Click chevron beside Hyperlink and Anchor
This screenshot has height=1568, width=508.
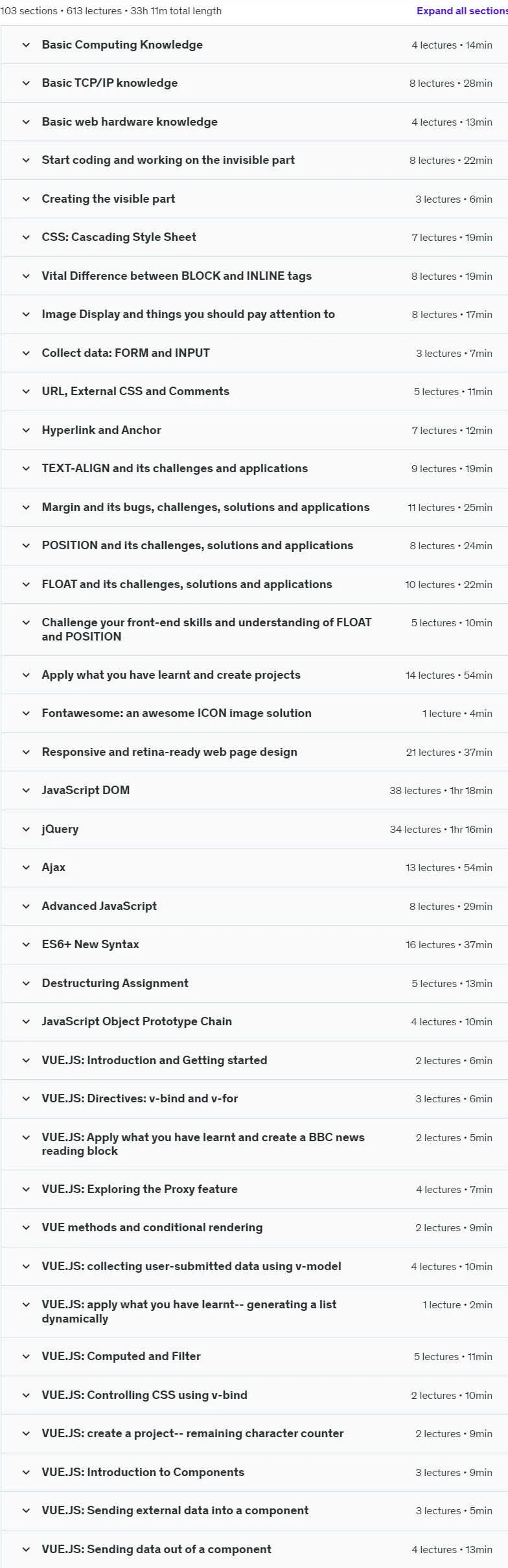[x=26, y=430]
